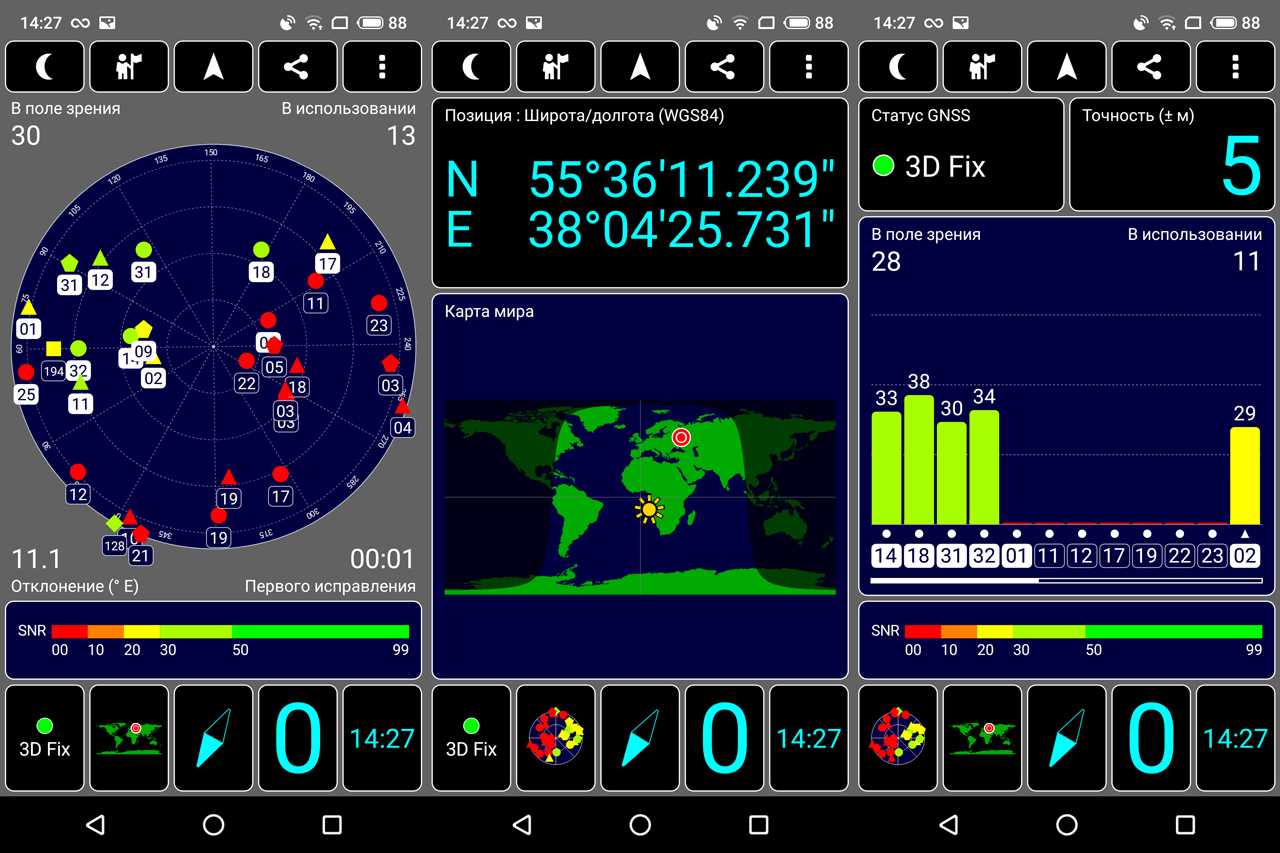The image size is (1280, 853).
Task: Toggle moon night mode on the coordinates screen
Action: pyautogui.click(x=472, y=67)
